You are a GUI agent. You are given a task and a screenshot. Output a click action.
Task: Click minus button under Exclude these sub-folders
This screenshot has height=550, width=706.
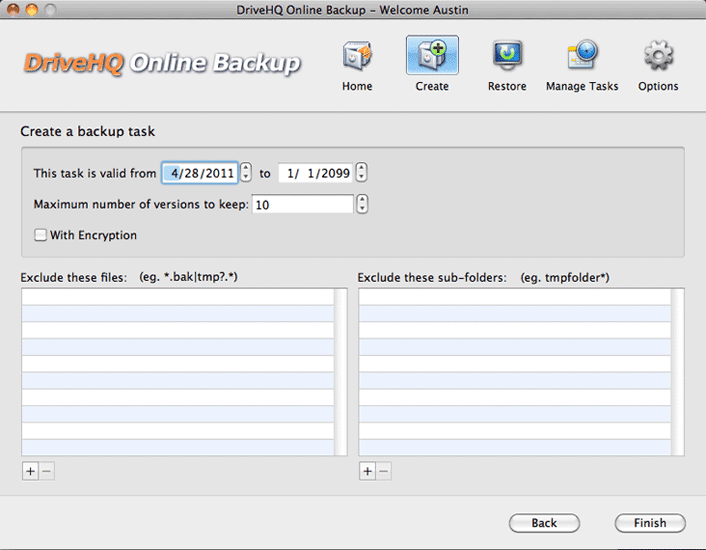click(x=384, y=471)
